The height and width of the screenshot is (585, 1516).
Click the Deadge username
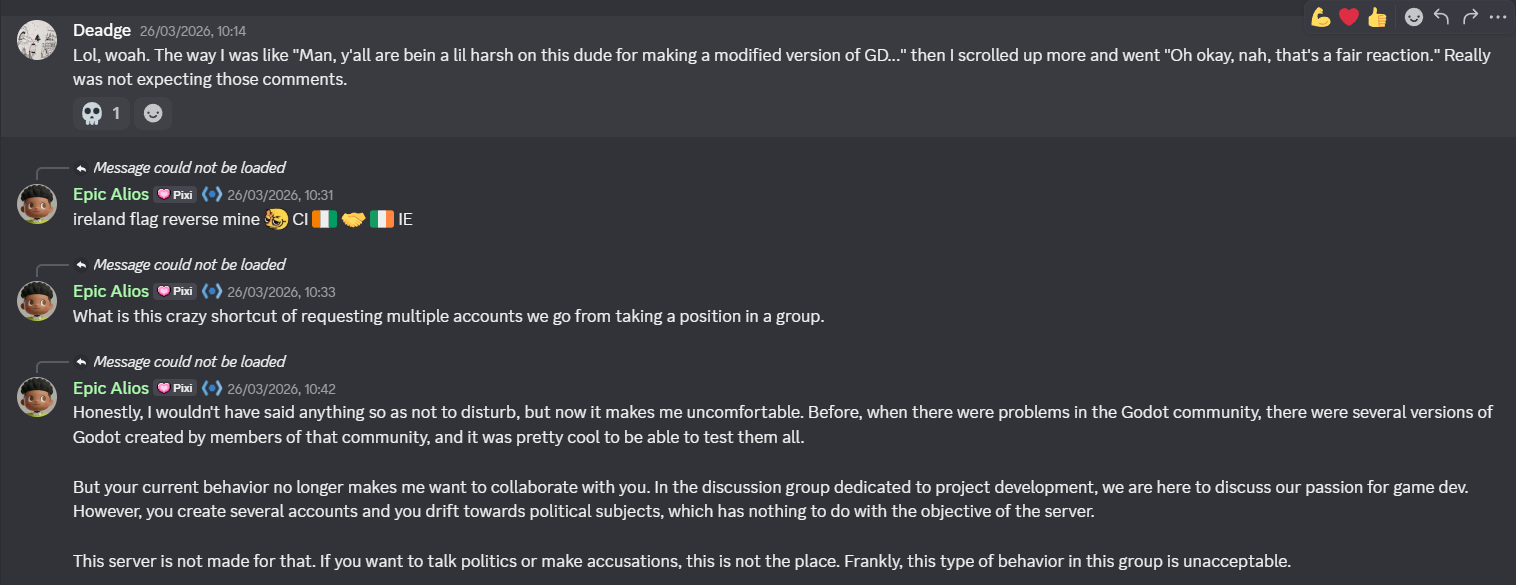[102, 31]
